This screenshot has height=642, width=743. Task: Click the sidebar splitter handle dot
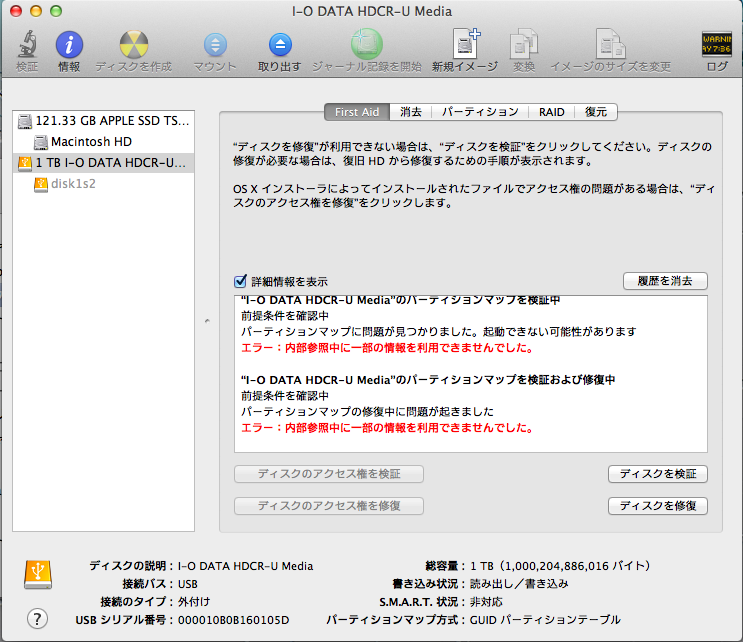pos(207,321)
